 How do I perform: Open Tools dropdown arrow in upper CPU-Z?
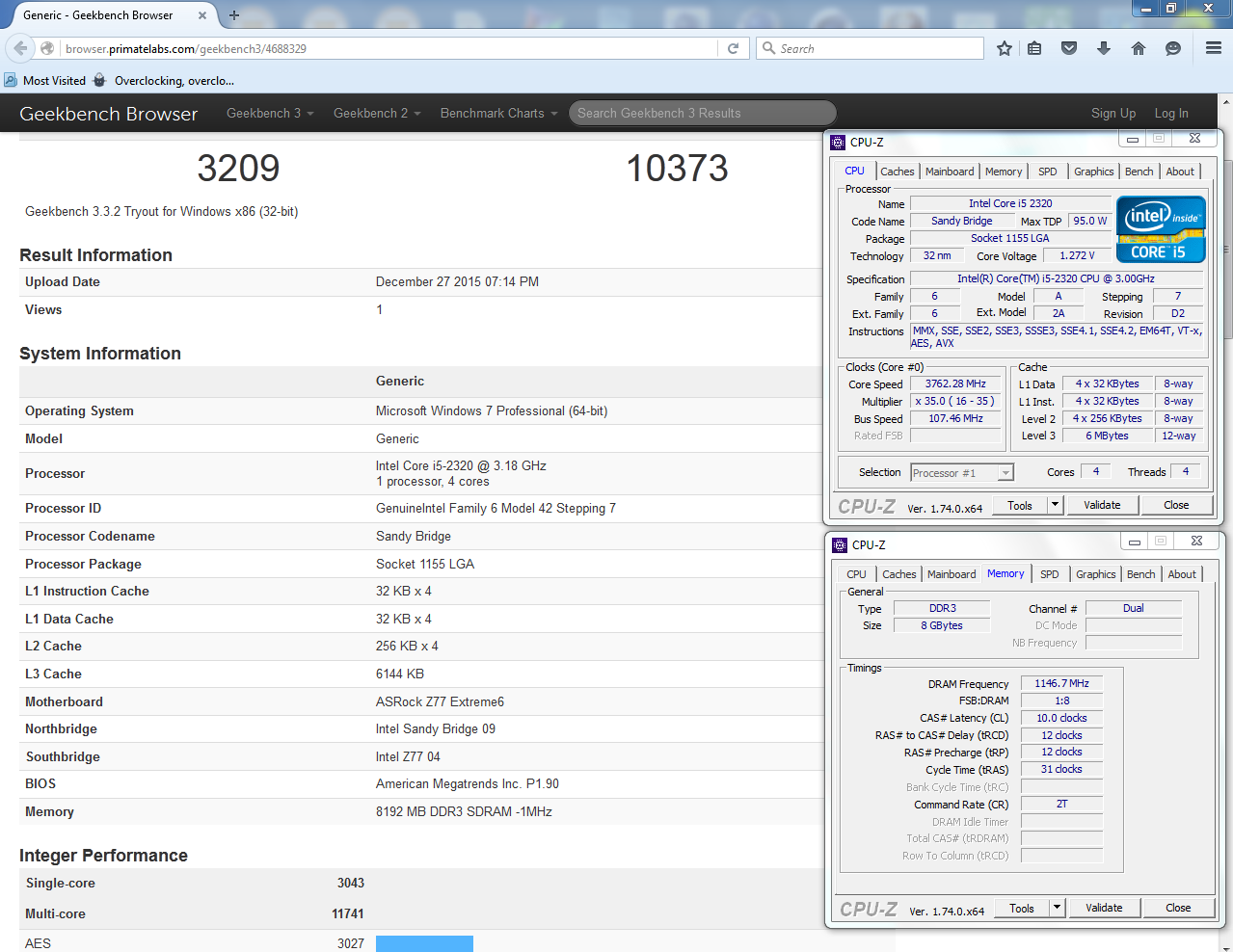1055,505
